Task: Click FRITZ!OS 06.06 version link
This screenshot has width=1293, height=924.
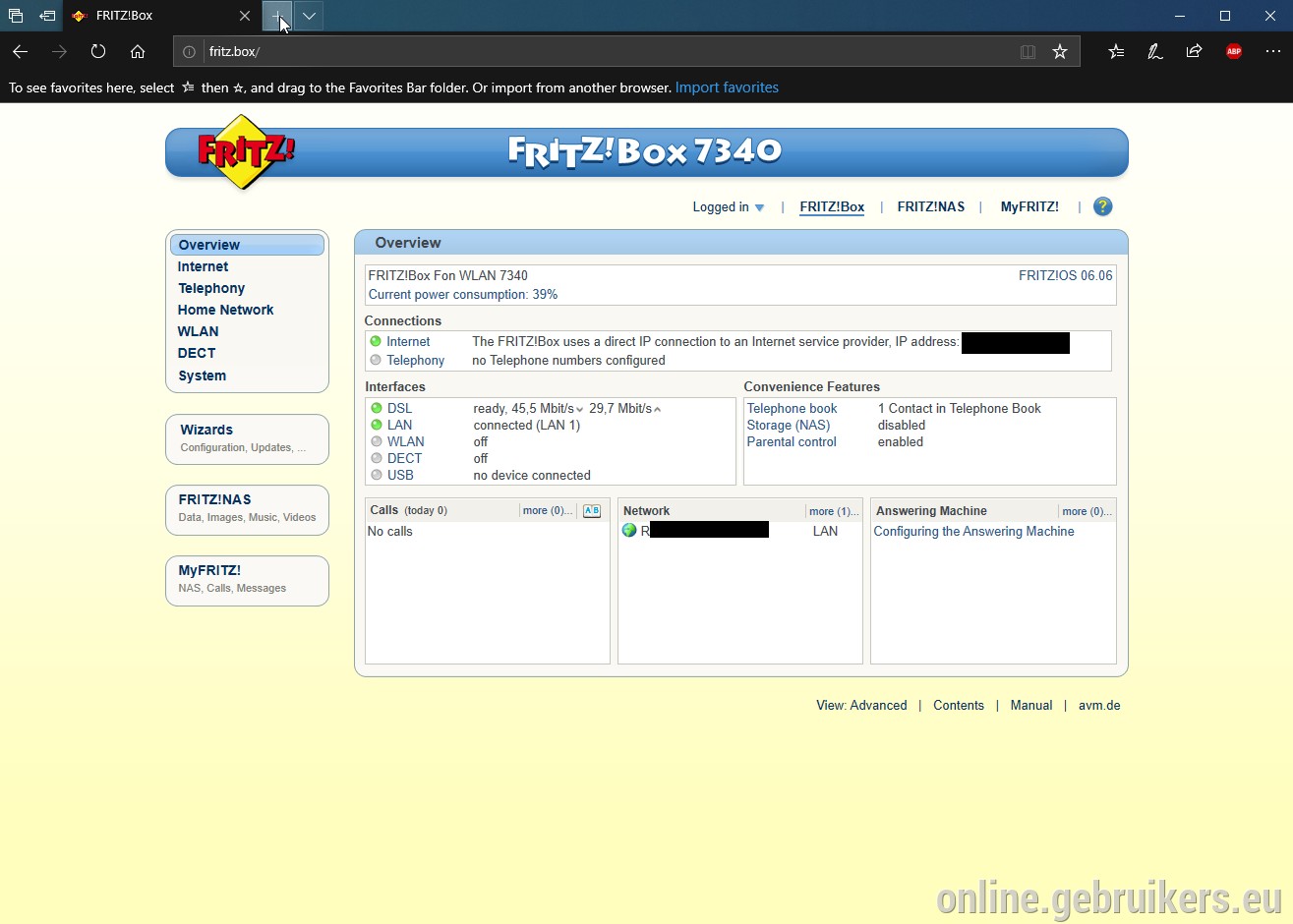Action: coord(1066,275)
